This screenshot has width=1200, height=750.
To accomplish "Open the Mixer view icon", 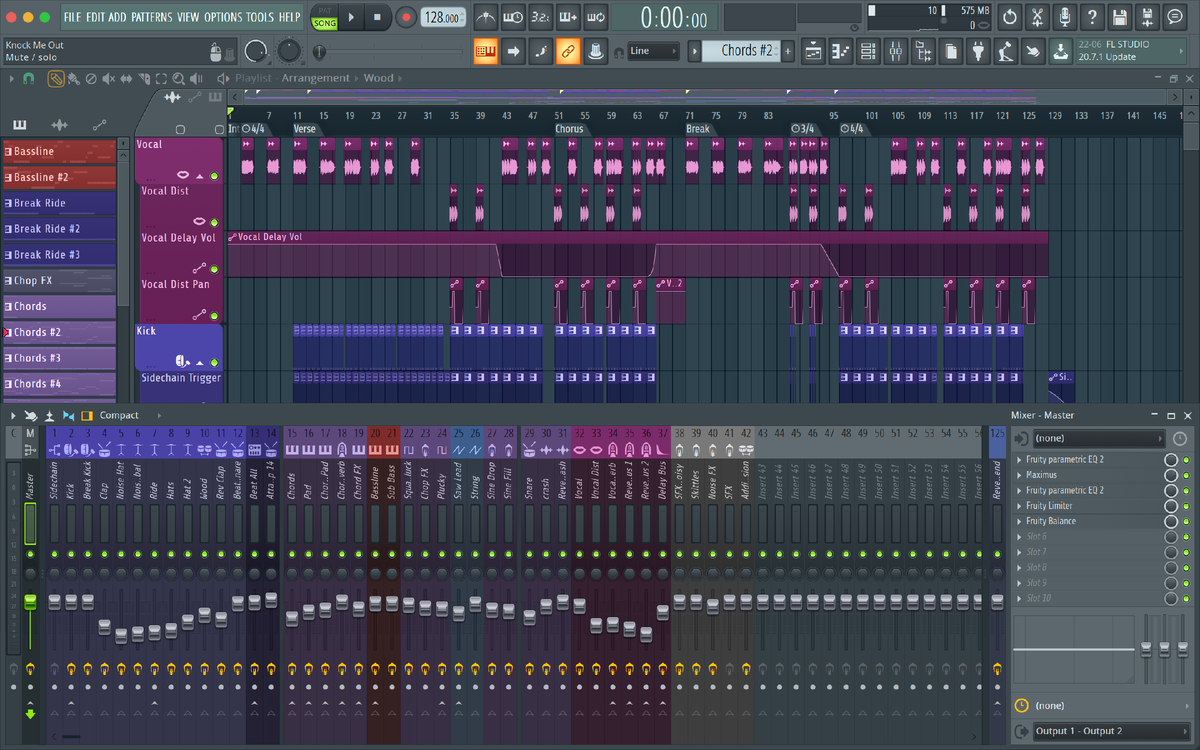I will pyautogui.click(x=896, y=51).
